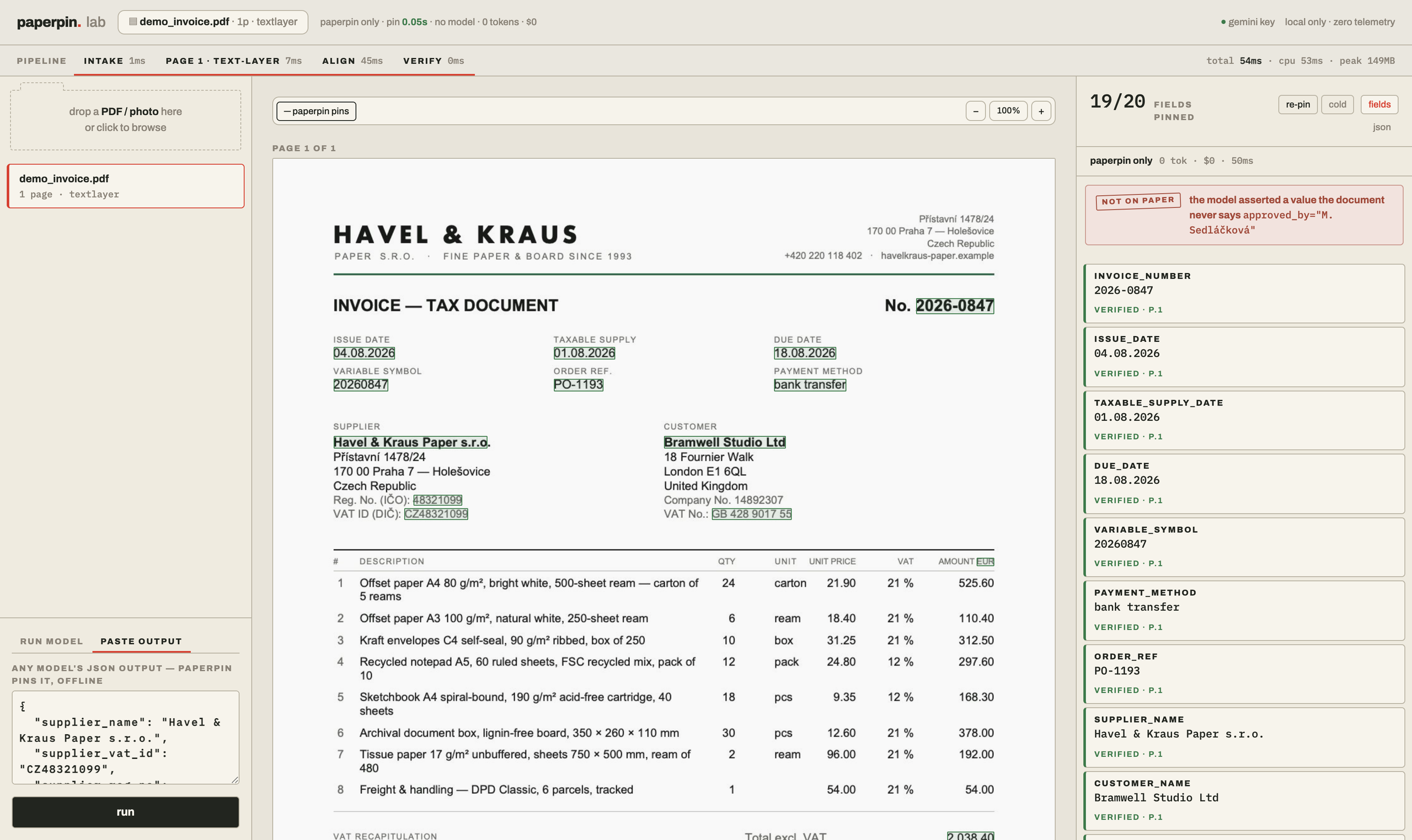Click the pinned Havel & Kraus Paper s.r.o. supplier

(x=410, y=442)
